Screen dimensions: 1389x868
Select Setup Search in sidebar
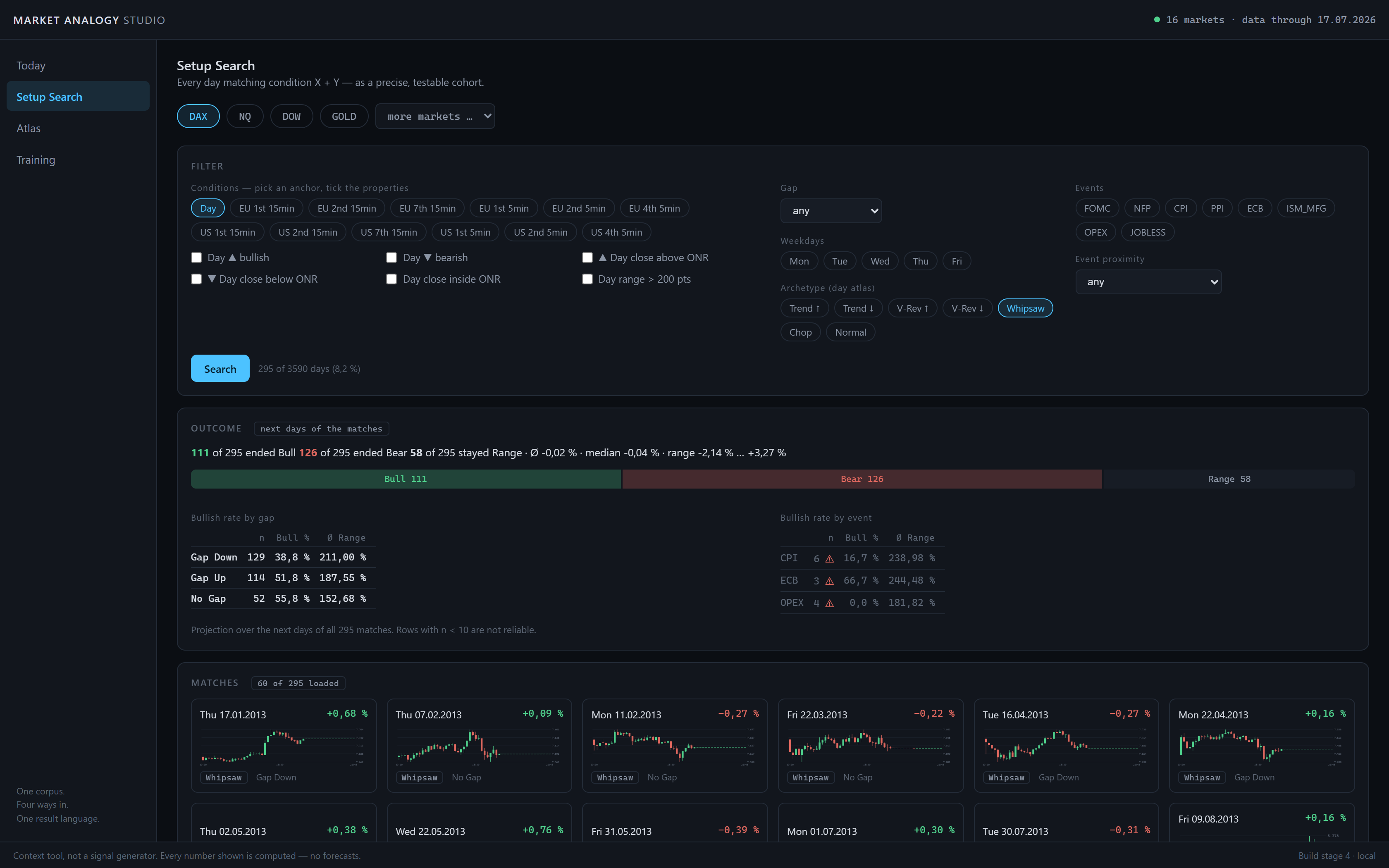pos(77,96)
